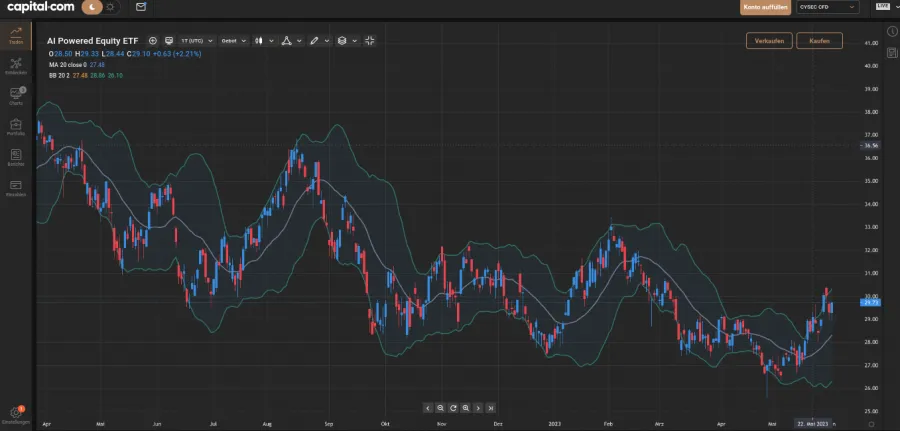Screen dimensions: 900x431
Task: Open the Gebot price type dropdown
Action: 234,41
